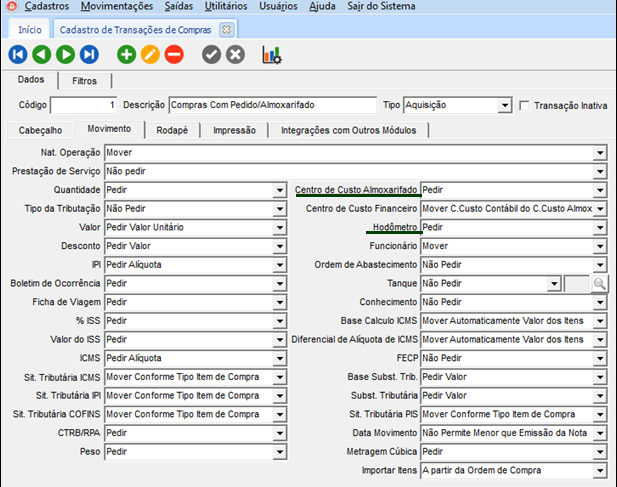
Task: Edit record with the orange pencil icon
Action: click(x=150, y=55)
